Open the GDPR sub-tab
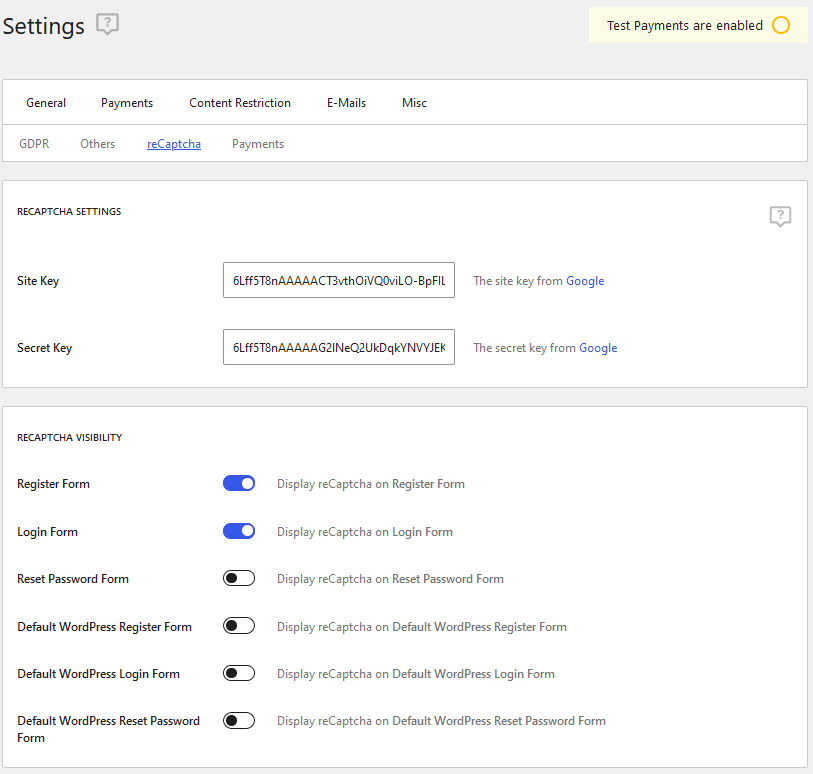The width and height of the screenshot is (813, 774). 34,144
